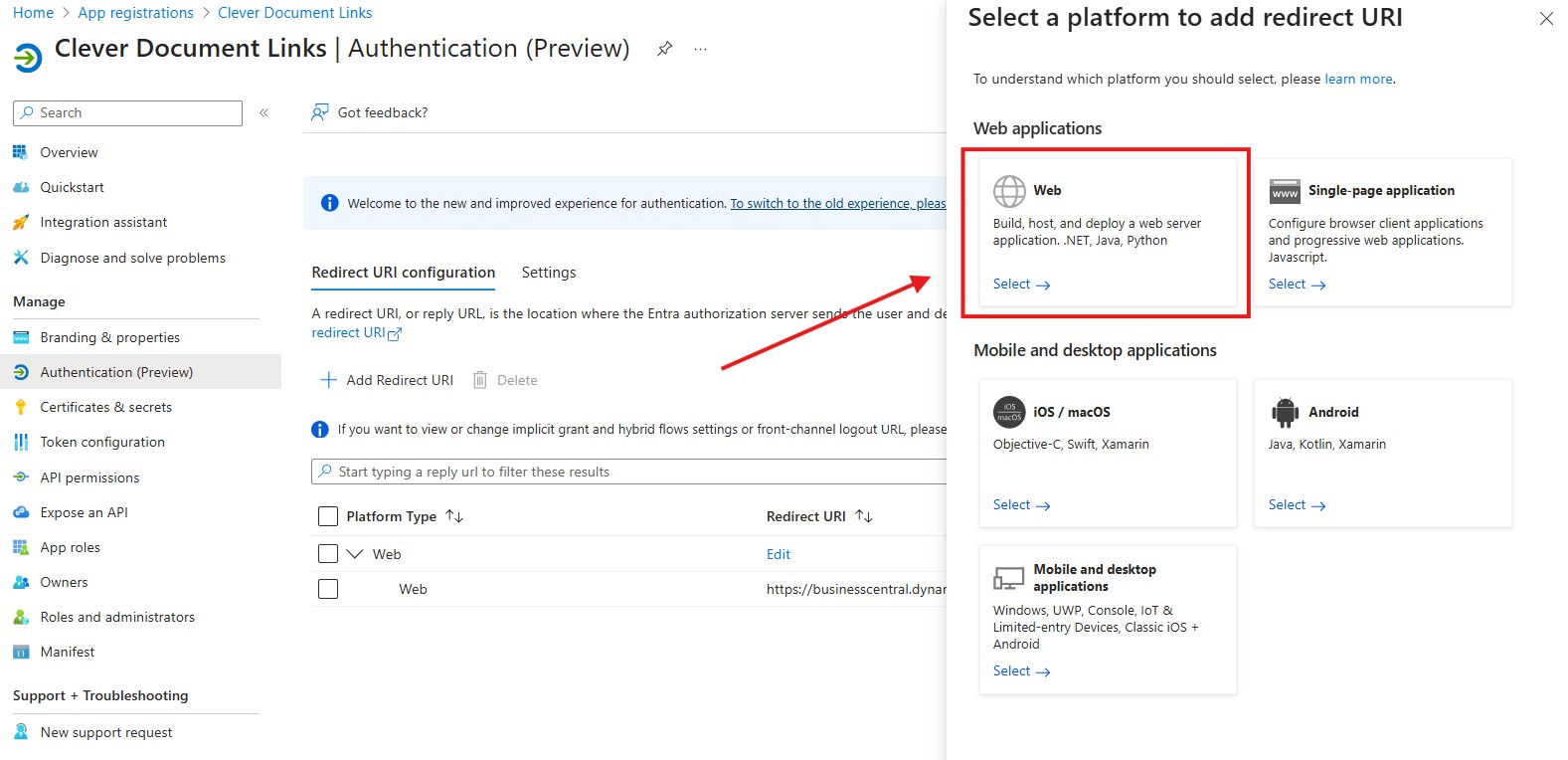
Task: Go to Home in the breadcrumb
Action: tap(33, 13)
